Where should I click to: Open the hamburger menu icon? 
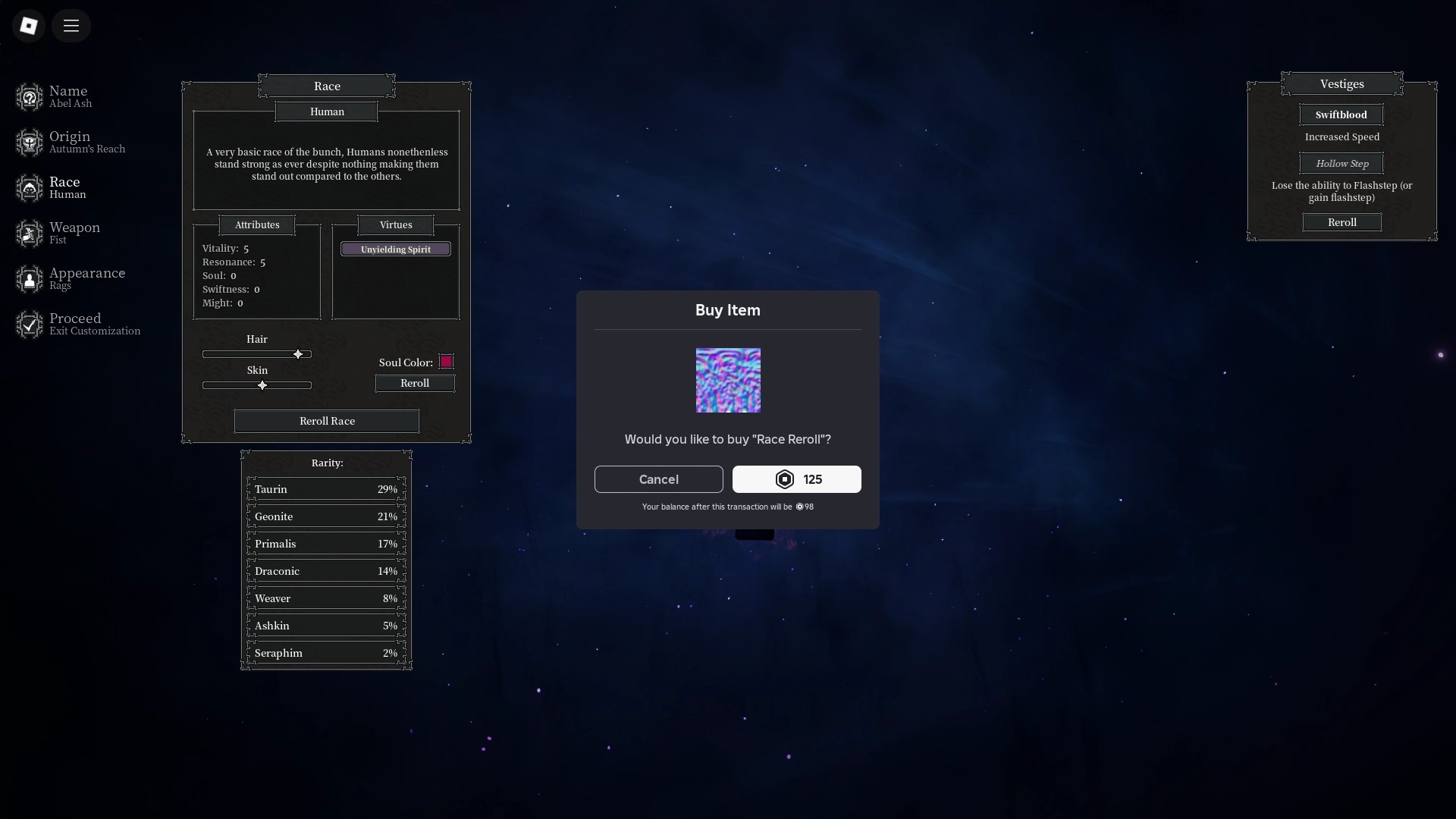(x=71, y=26)
